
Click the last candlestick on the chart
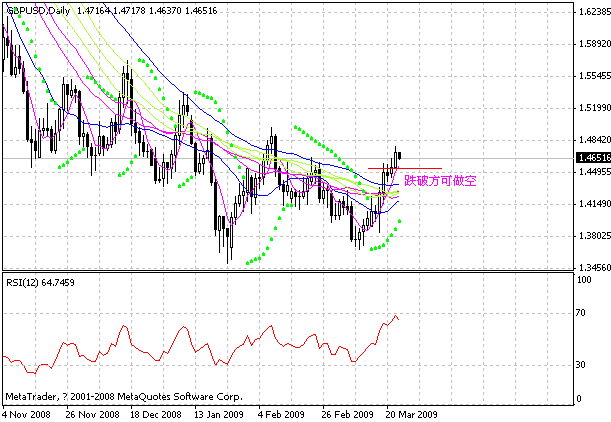pyautogui.click(x=399, y=156)
